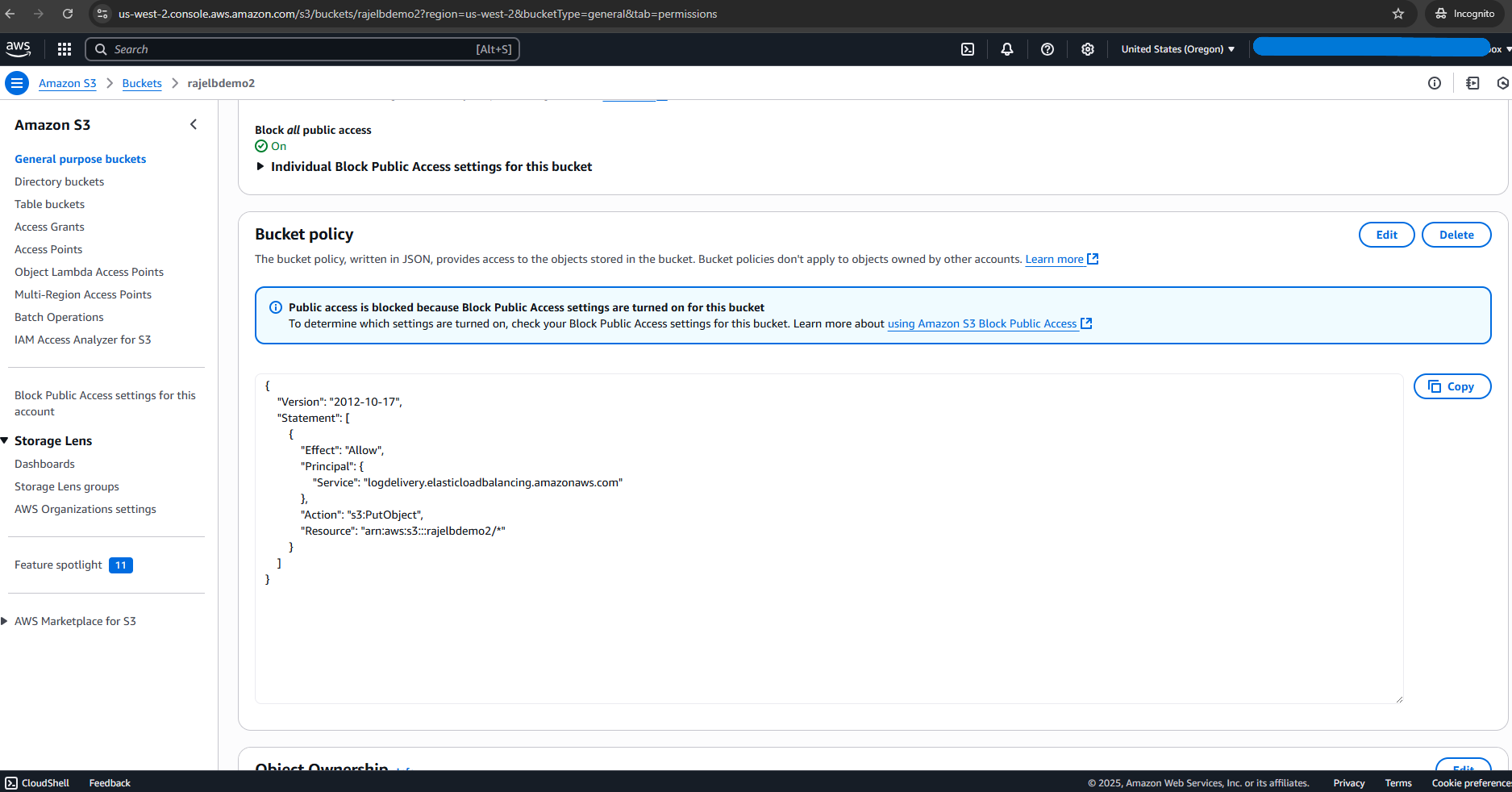The width and height of the screenshot is (1512, 792).
Task: Open the AWS services grid menu
Action: click(65, 49)
